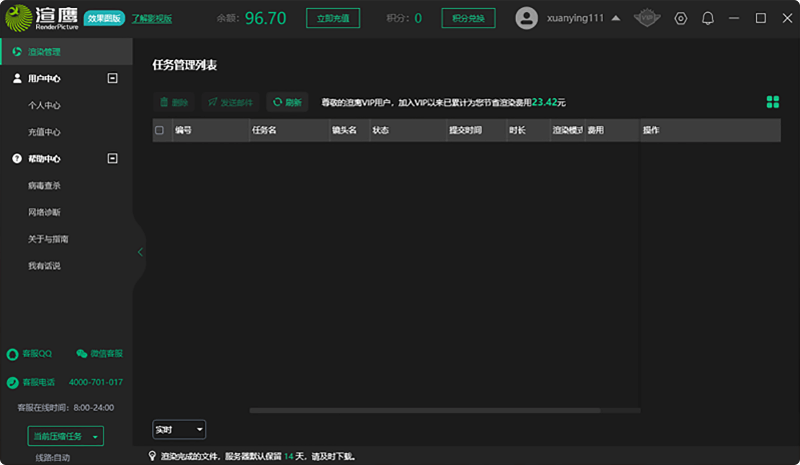Open 个人中心 in the sidebar

point(45,105)
